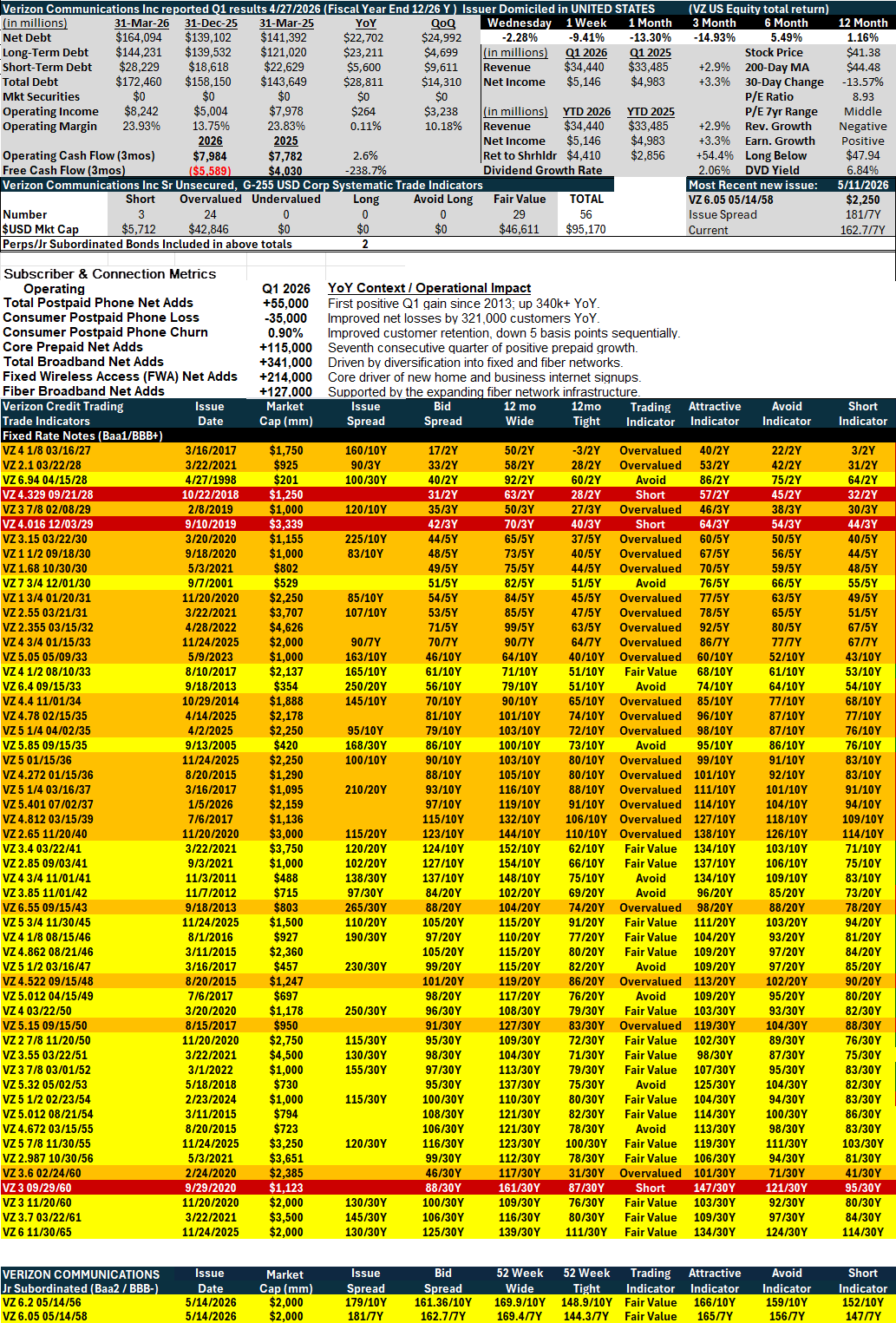Image resolution: width=896 pixels, height=1323 pixels.
Task: Click the Trading Indicator column header
Action: click(651, 414)
